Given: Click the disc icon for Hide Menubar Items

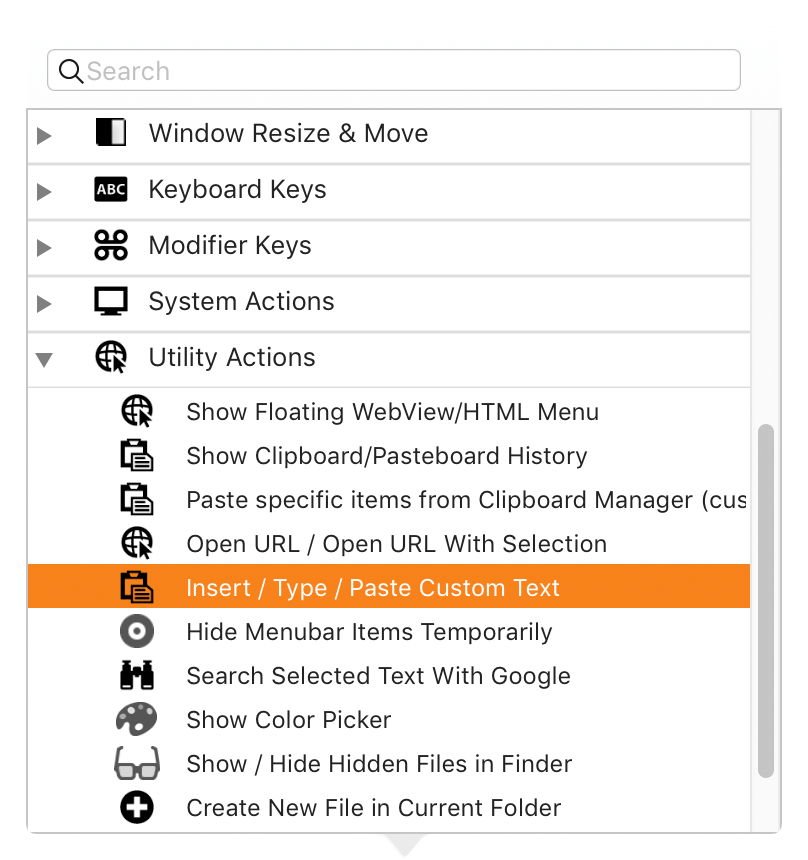Looking at the screenshot, I should coord(137,631).
